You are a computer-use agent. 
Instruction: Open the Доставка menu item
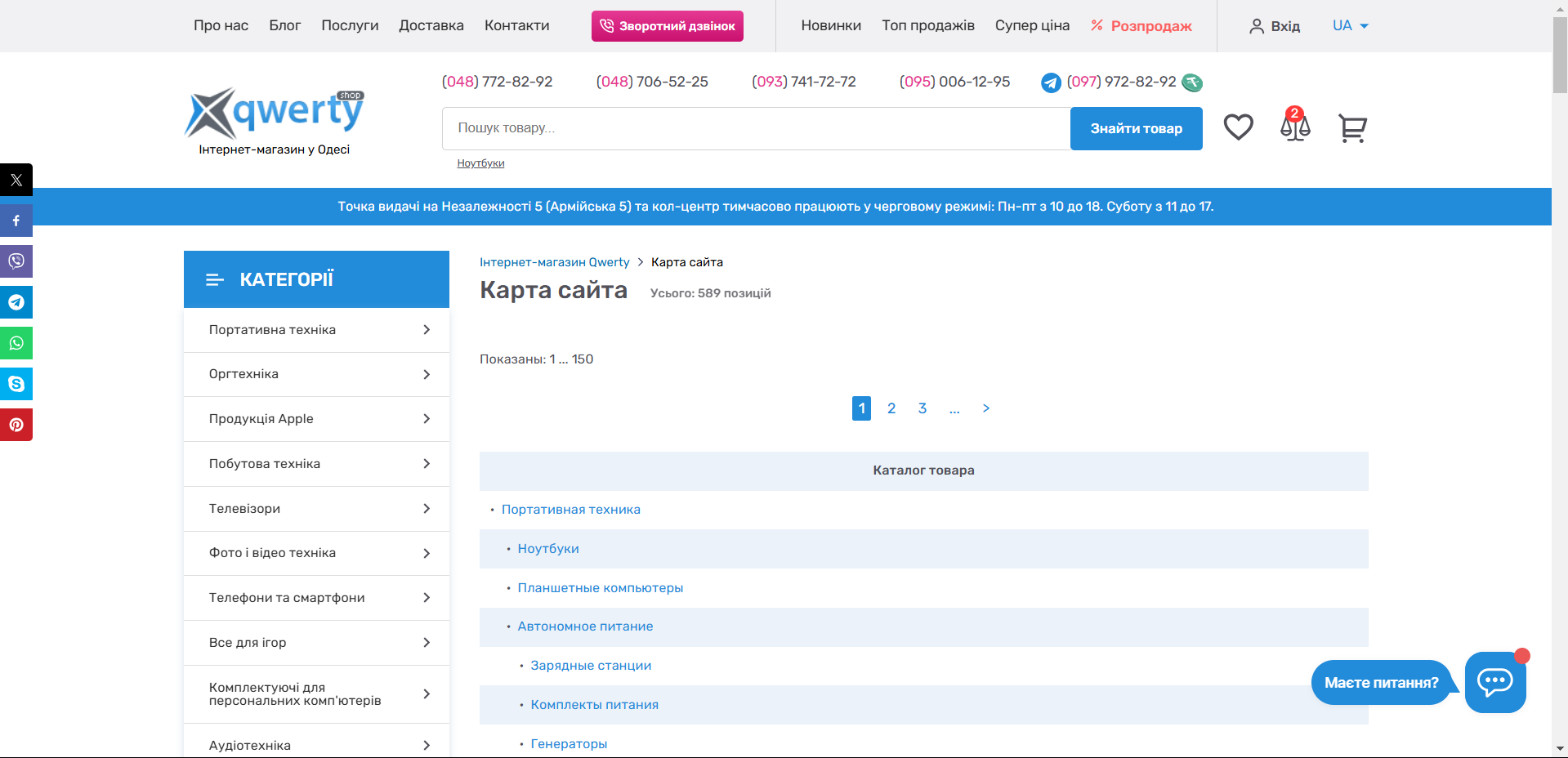(x=431, y=26)
